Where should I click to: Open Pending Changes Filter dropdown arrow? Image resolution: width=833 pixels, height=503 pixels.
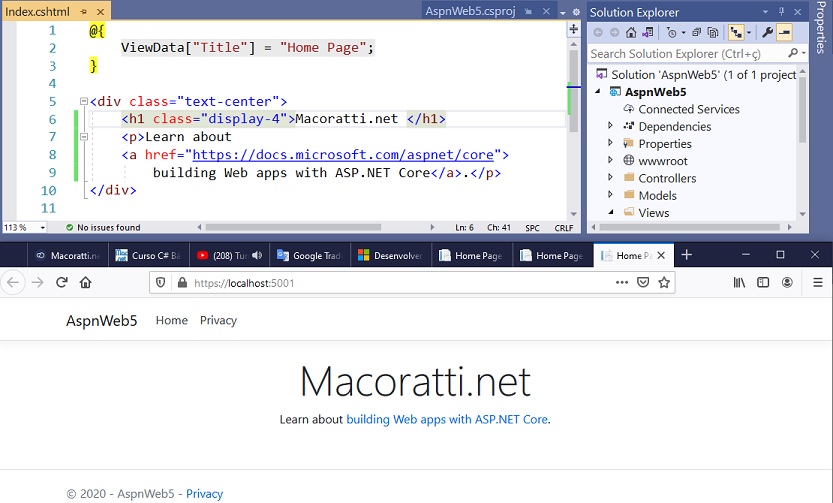683,33
